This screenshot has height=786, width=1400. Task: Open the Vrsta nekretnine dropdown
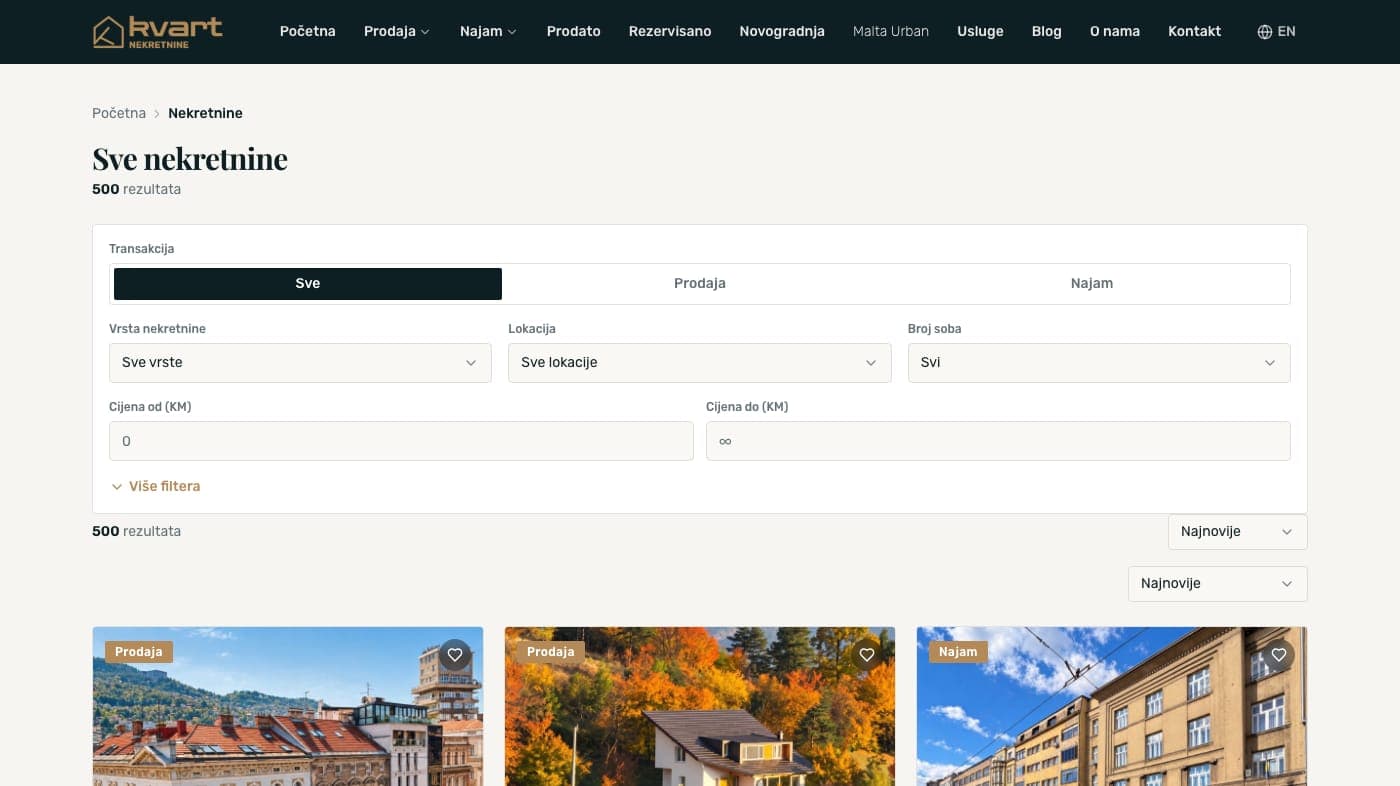(300, 363)
